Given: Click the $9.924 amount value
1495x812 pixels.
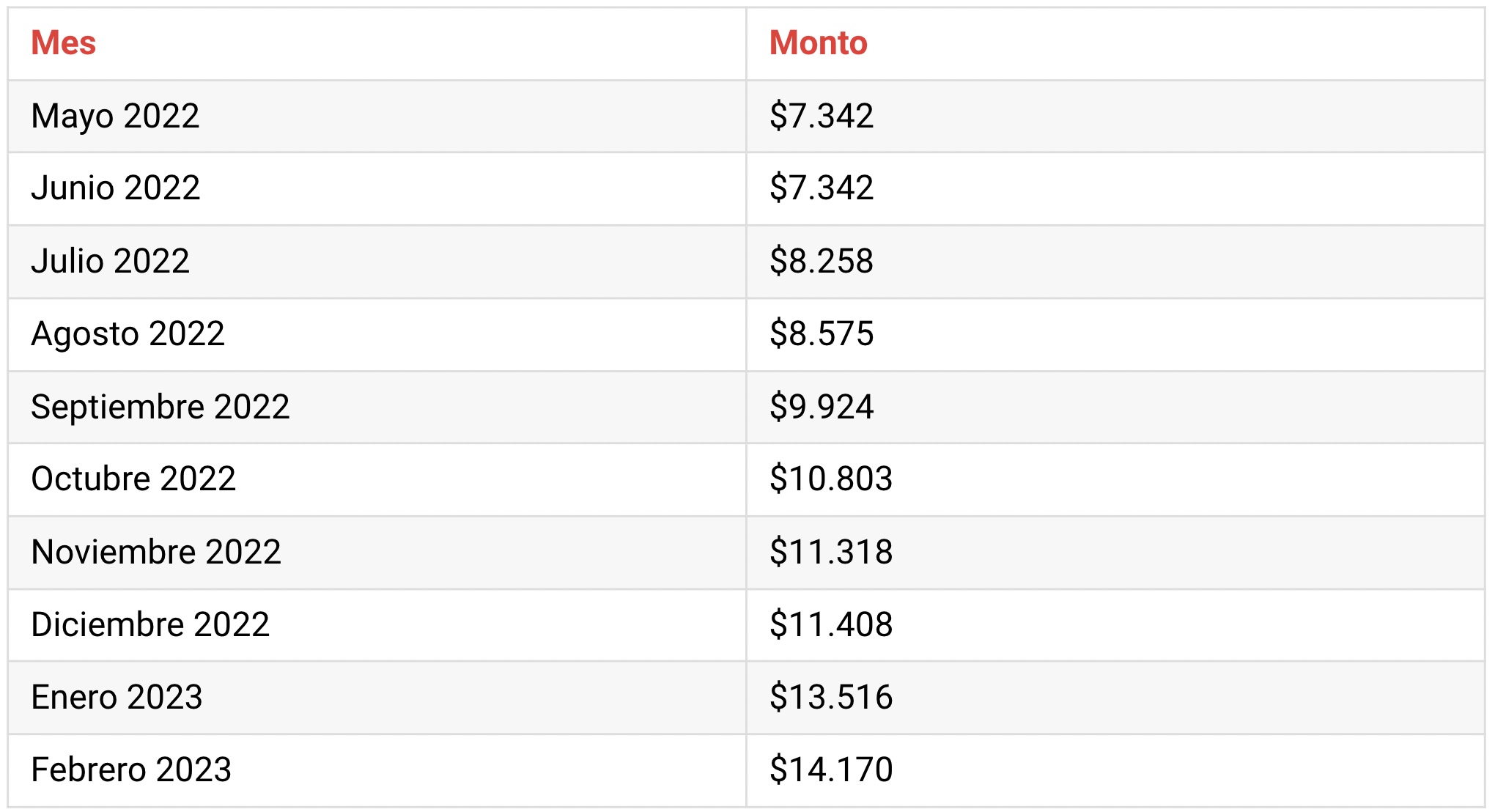Looking at the screenshot, I should (822, 407).
